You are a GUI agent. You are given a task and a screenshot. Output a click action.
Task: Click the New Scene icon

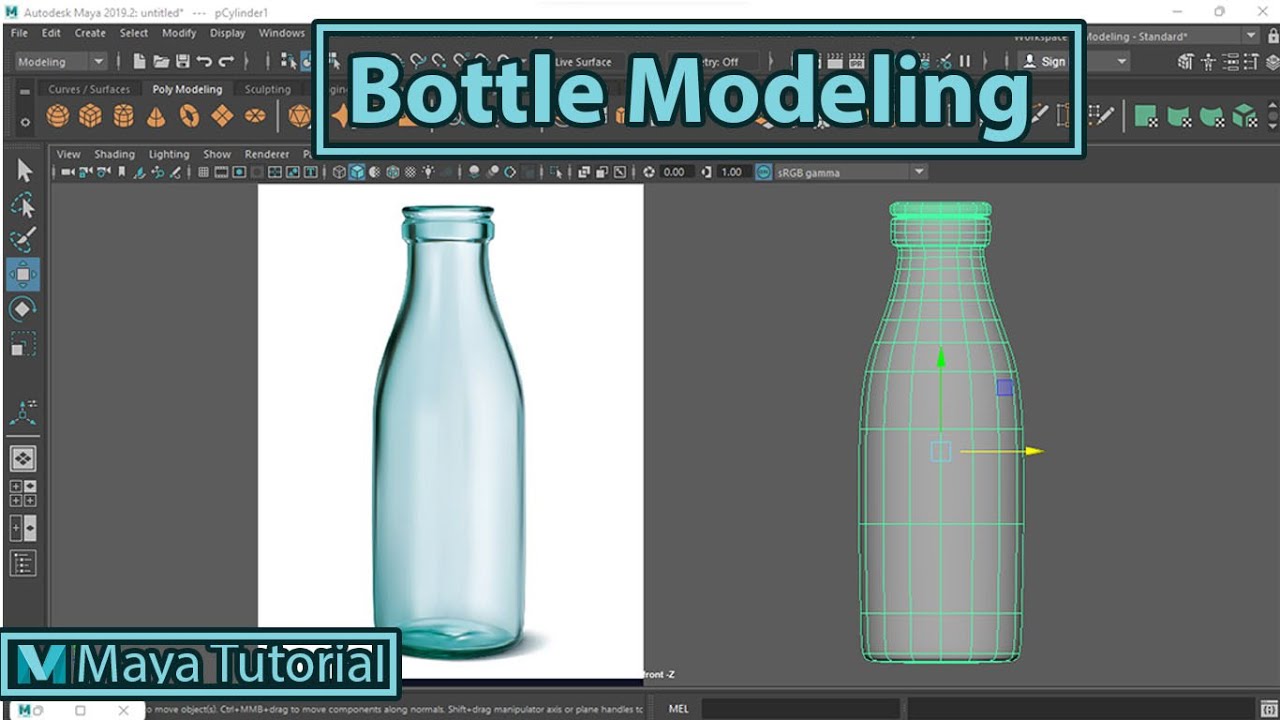(x=140, y=62)
